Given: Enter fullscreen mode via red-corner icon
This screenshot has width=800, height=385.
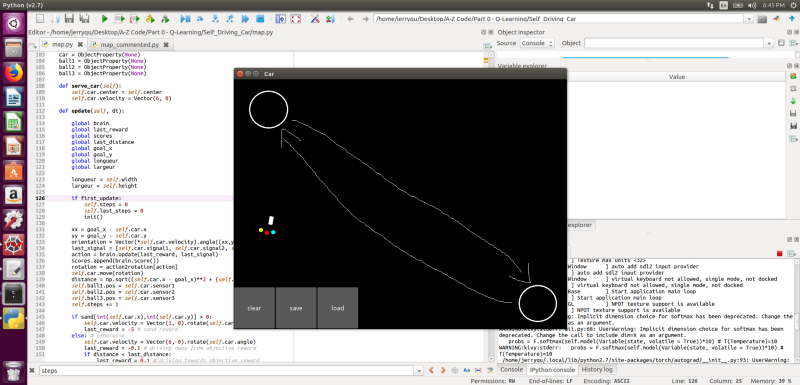Looking at the screenshot, I should [295, 19].
